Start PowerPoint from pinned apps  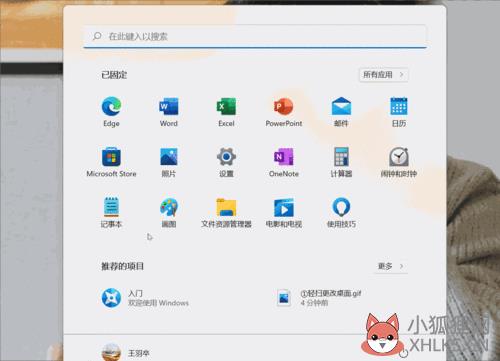[284, 112]
